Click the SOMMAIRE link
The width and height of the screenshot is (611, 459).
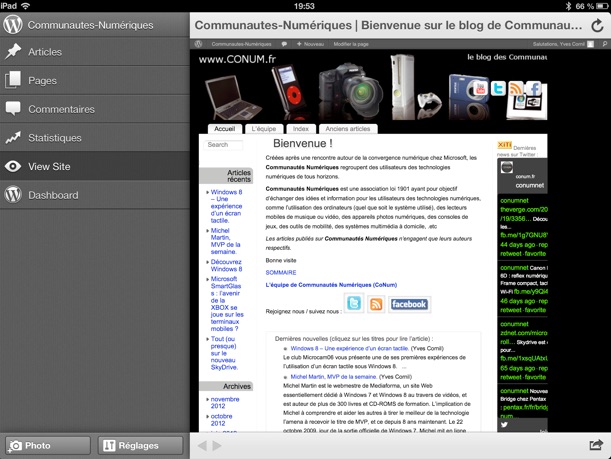(281, 272)
